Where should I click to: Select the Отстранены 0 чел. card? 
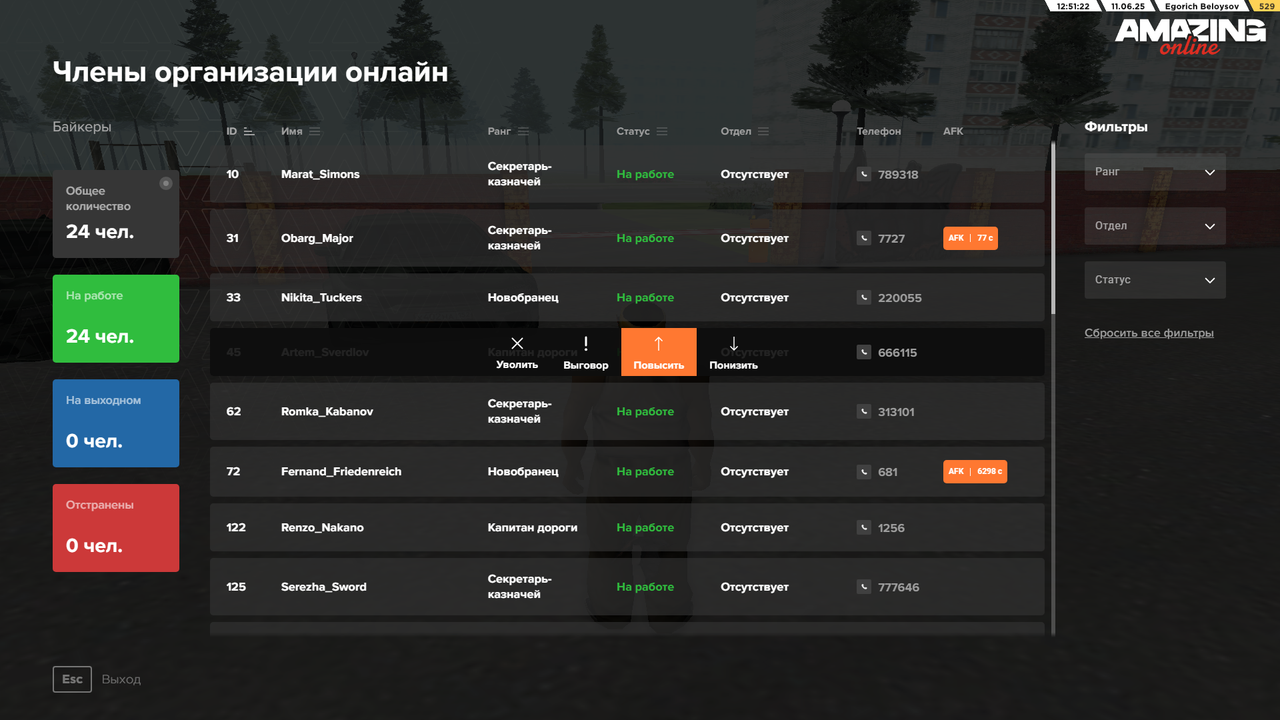[116, 528]
